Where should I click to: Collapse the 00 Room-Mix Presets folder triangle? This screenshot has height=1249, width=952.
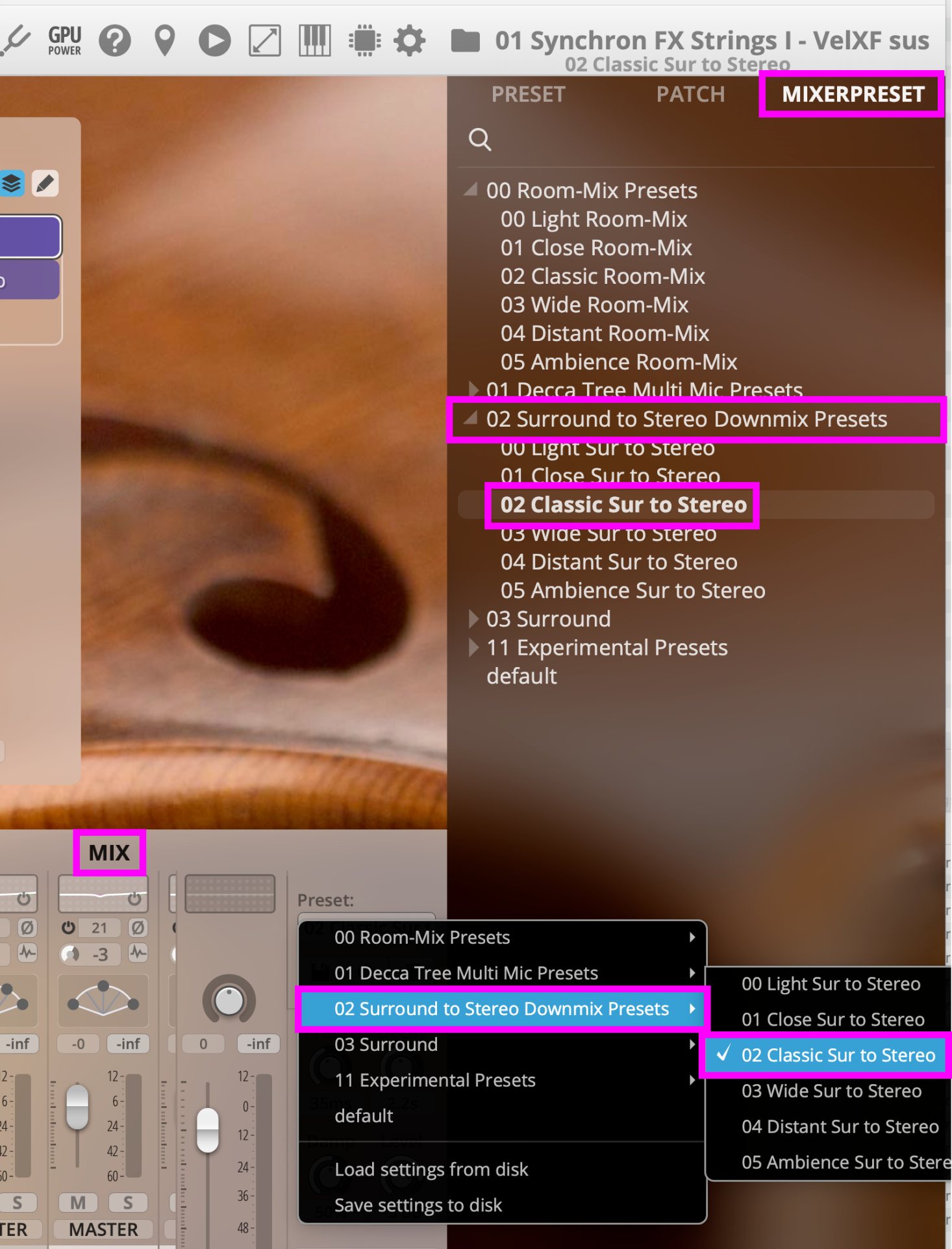471,189
